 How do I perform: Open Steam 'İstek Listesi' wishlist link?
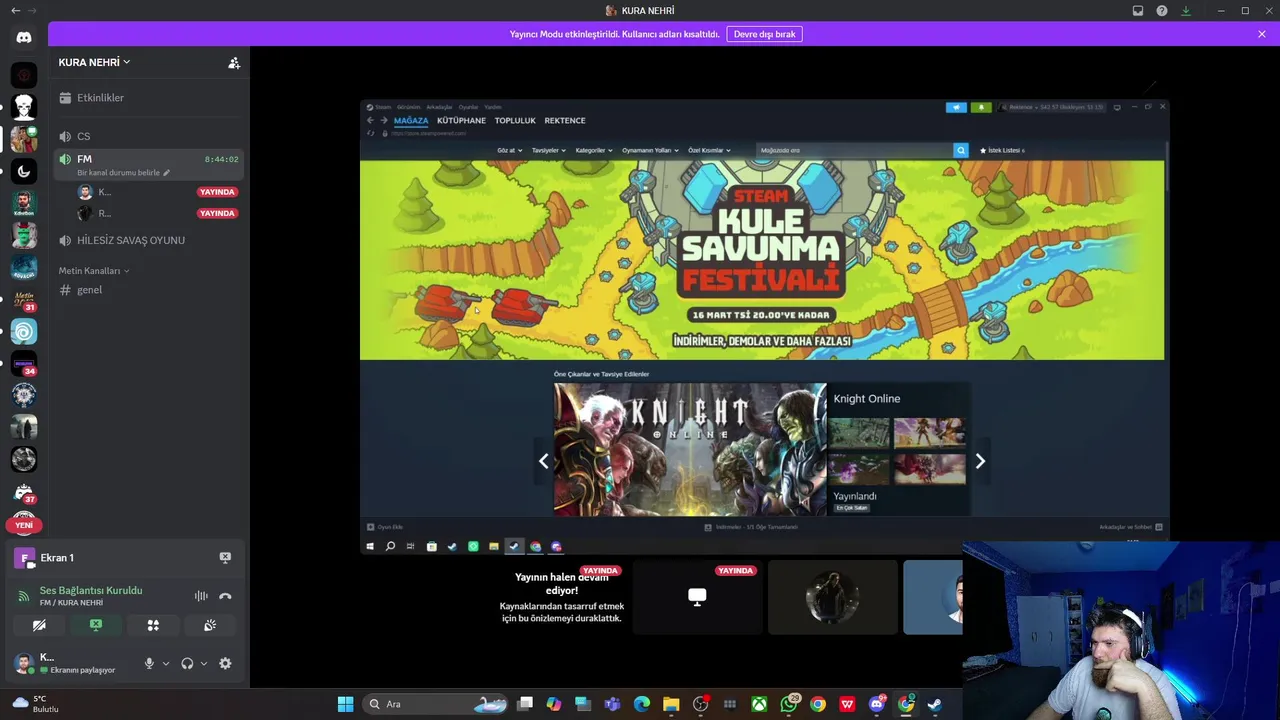1002,150
